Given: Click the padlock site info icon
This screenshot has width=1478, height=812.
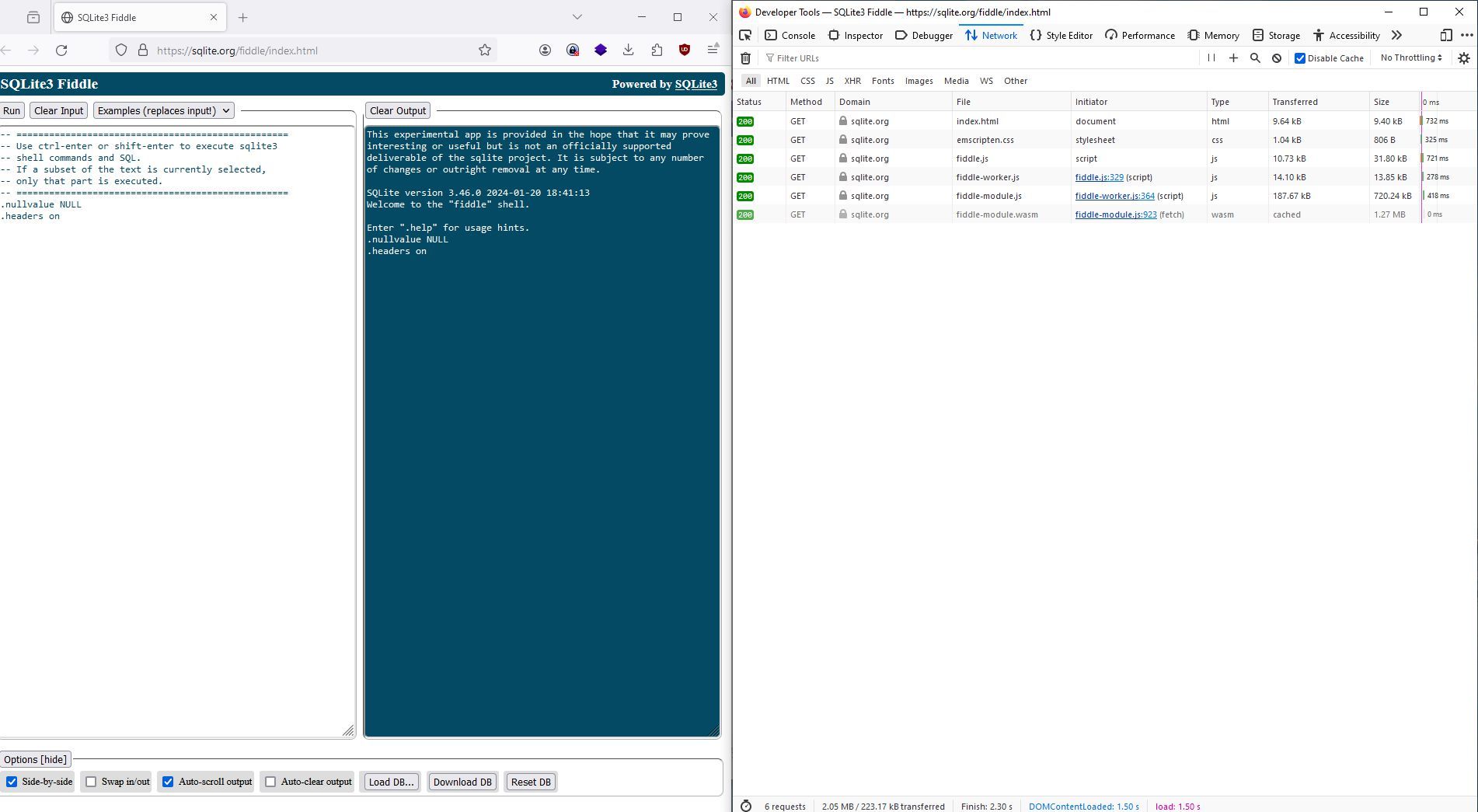Looking at the screenshot, I should 143,51.
